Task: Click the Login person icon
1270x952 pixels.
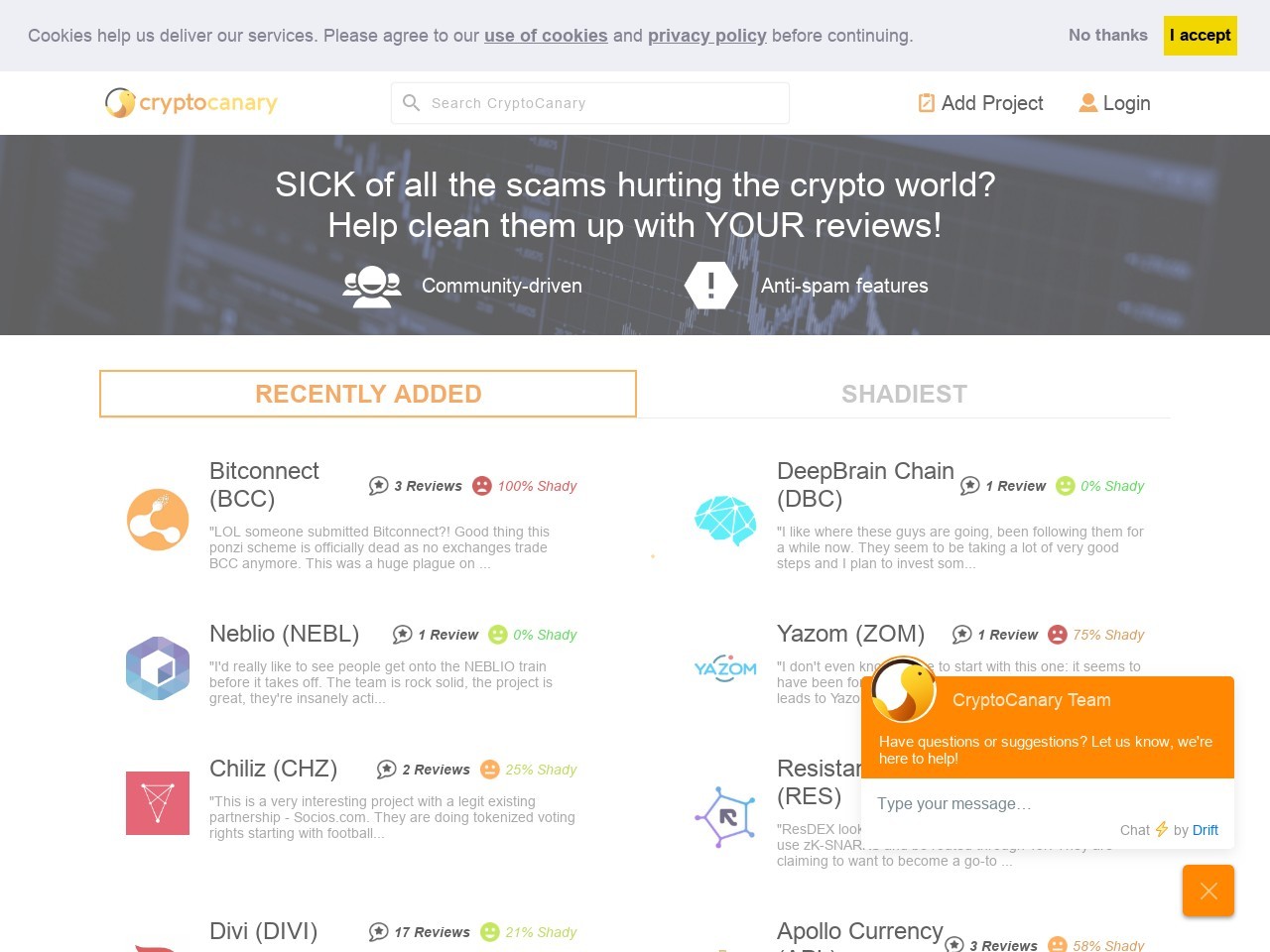Action: point(1087,102)
